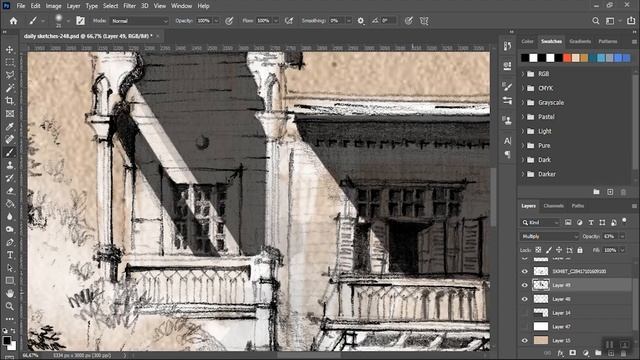The width and height of the screenshot is (640, 360).
Task: Select the Dodge tool
Action: [x=10, y=229]
